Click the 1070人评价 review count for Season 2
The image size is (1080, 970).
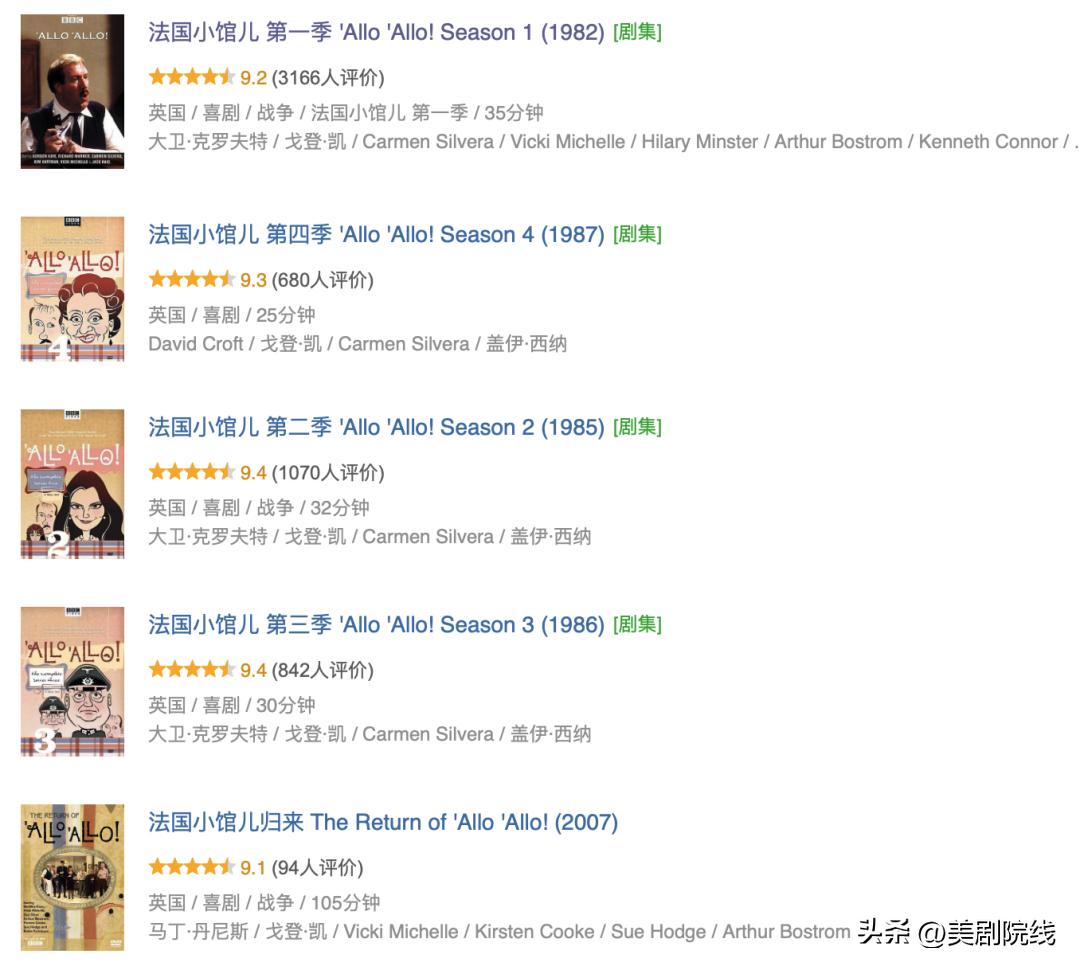click(x=328, y=473)
